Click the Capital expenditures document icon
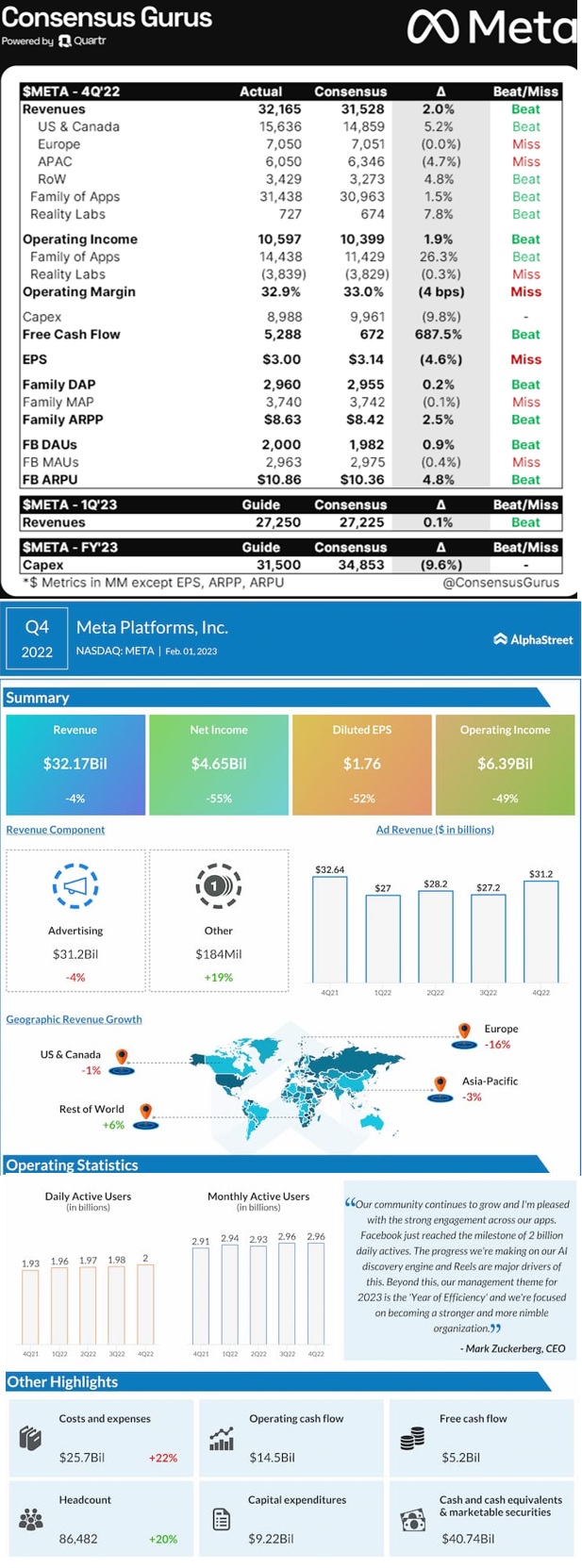582x1568 pixels. pyautogui.click(x=222, y=1520)
